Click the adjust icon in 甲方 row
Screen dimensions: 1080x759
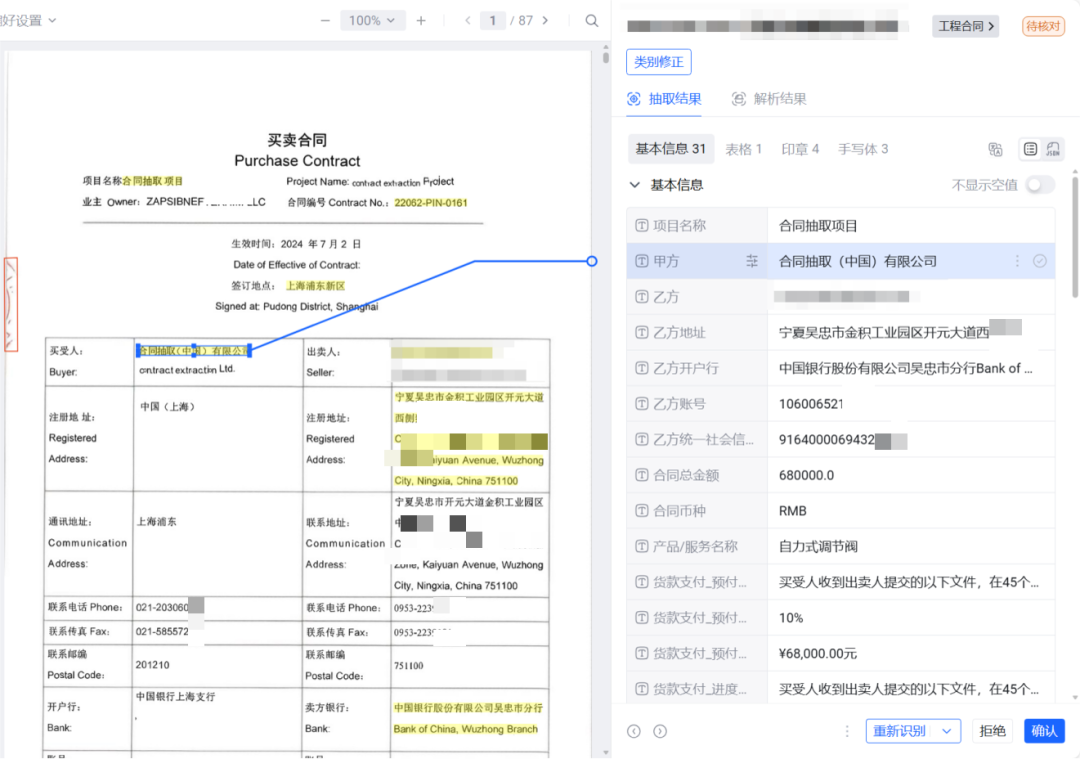tap(752, 261)
